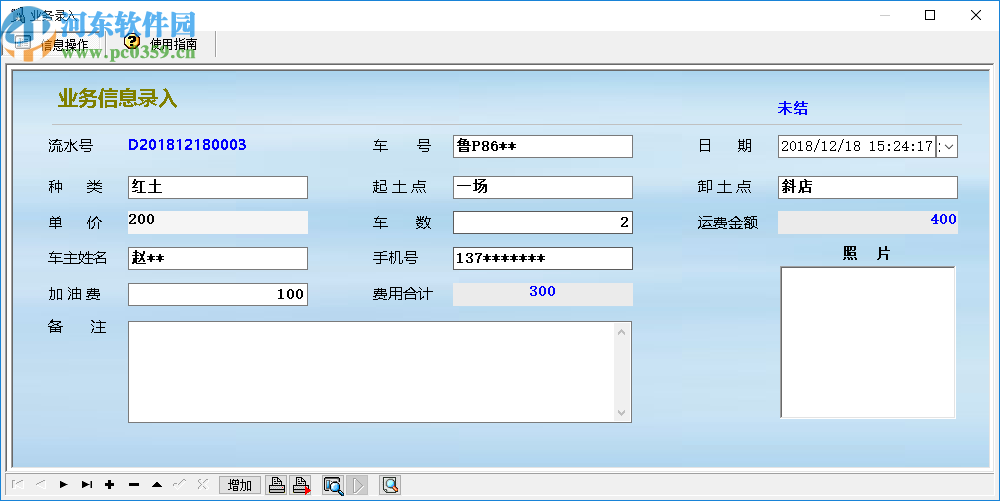The height and width of the screenshot is (501, 1000).
Task: Click the 起土点 input field
Action: pos(543,187)
